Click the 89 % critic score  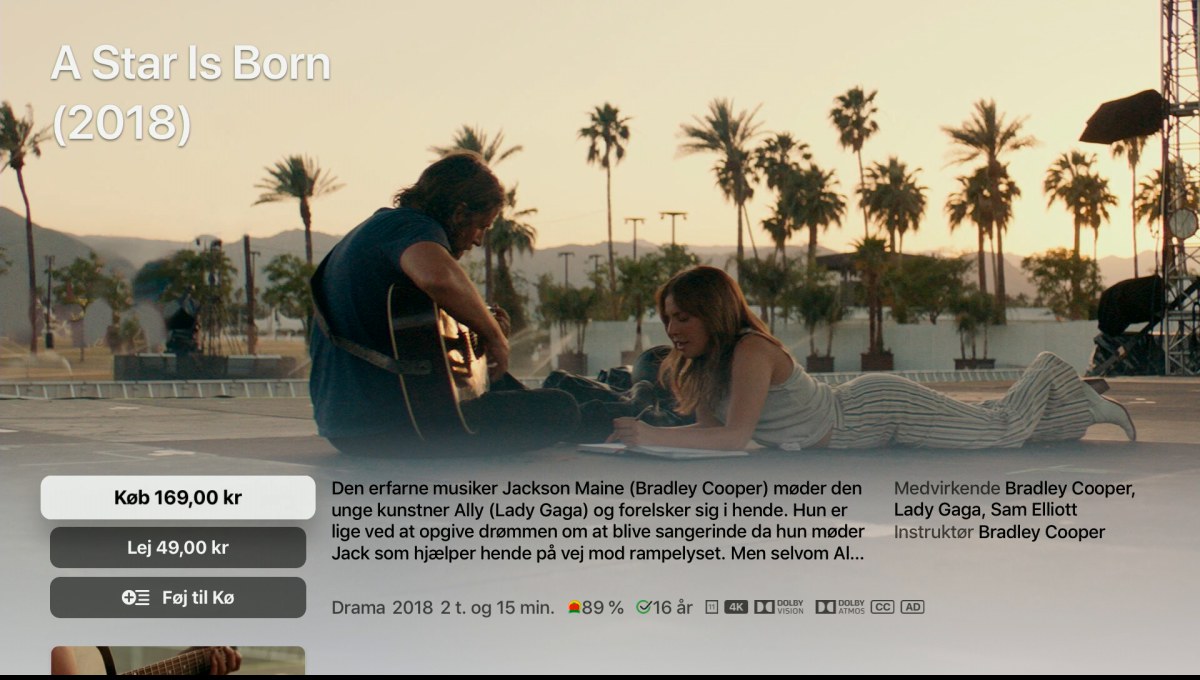[602, 607]
